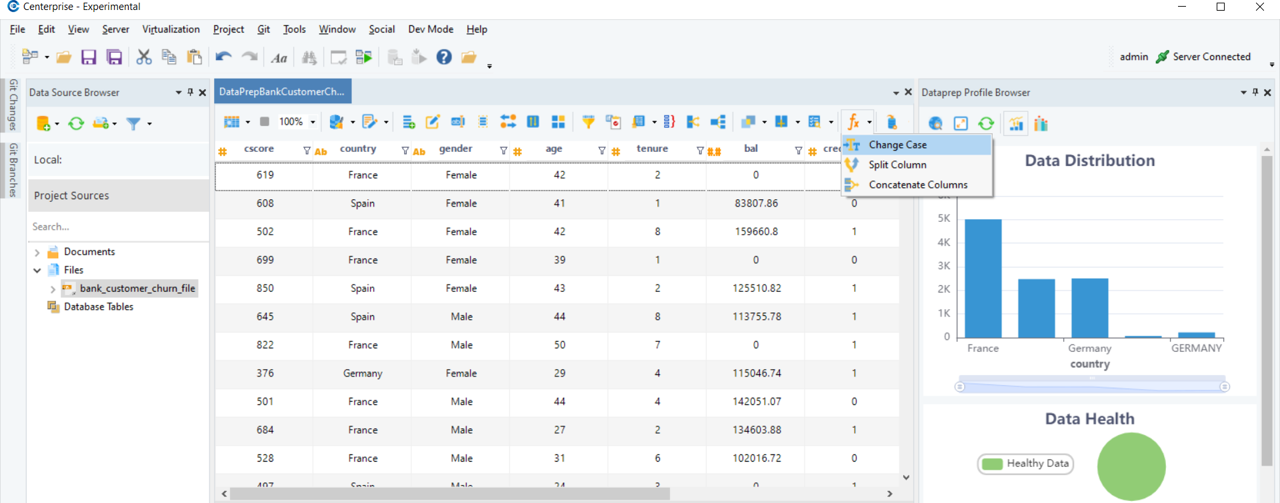Refresh the Data Source Browser
Image resolution: width=1280 pixels, height=503 pixels.
tap(75, 123)
